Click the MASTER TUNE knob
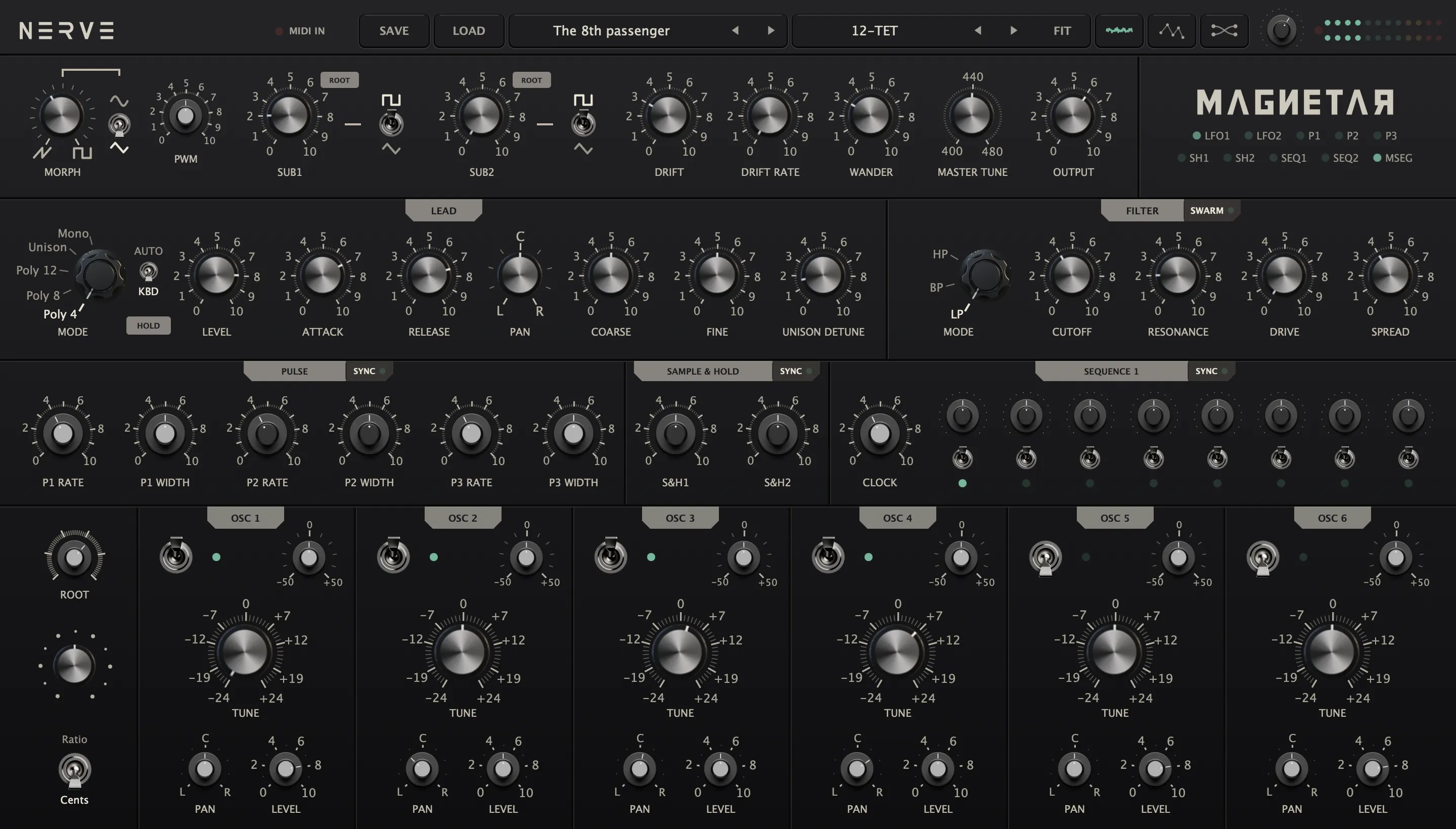 tap(972, 116)
